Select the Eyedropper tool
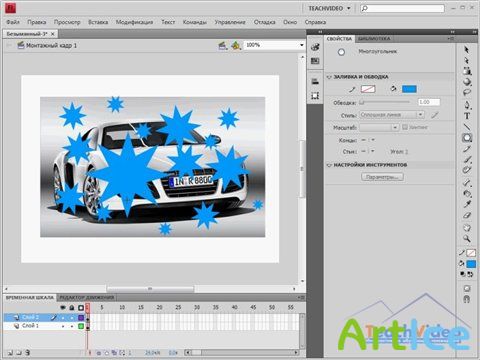Image resolution: width=480 pixels, height=360 pixels. [467, 204]
